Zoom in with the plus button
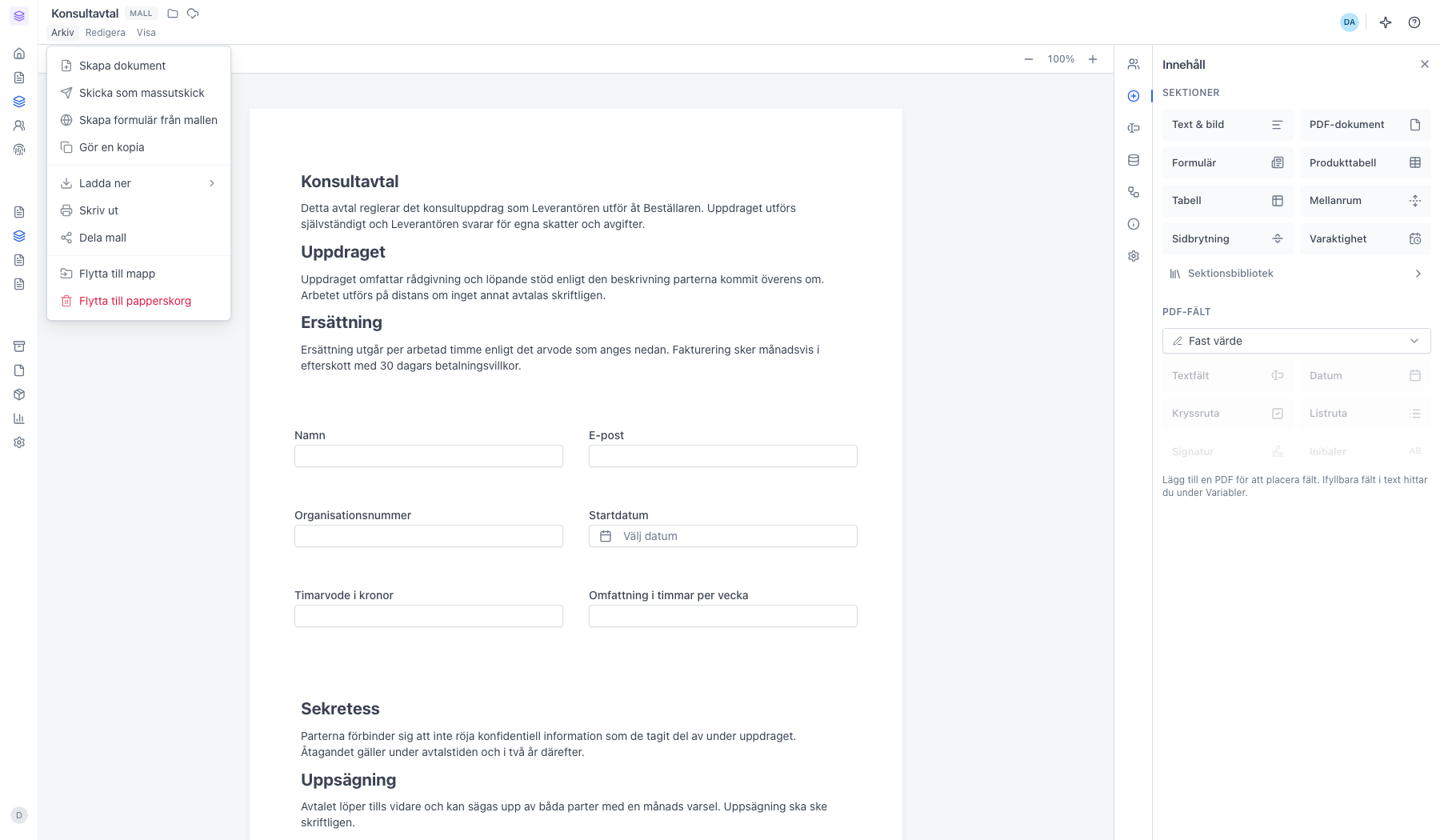 [x=1093, y=59]
